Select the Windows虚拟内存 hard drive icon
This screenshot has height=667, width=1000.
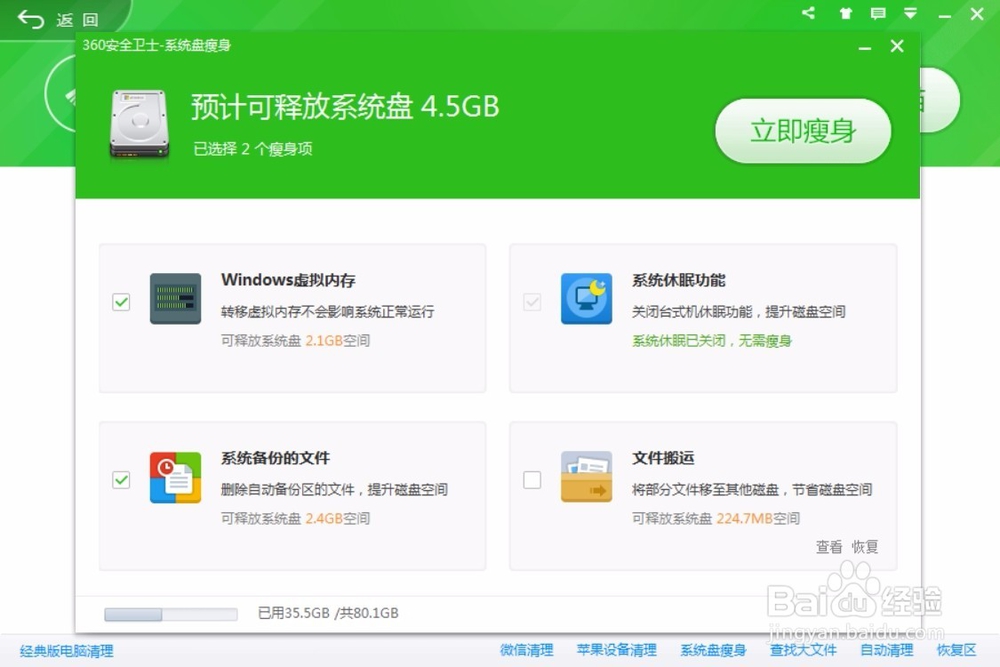(x=174, y=299)
